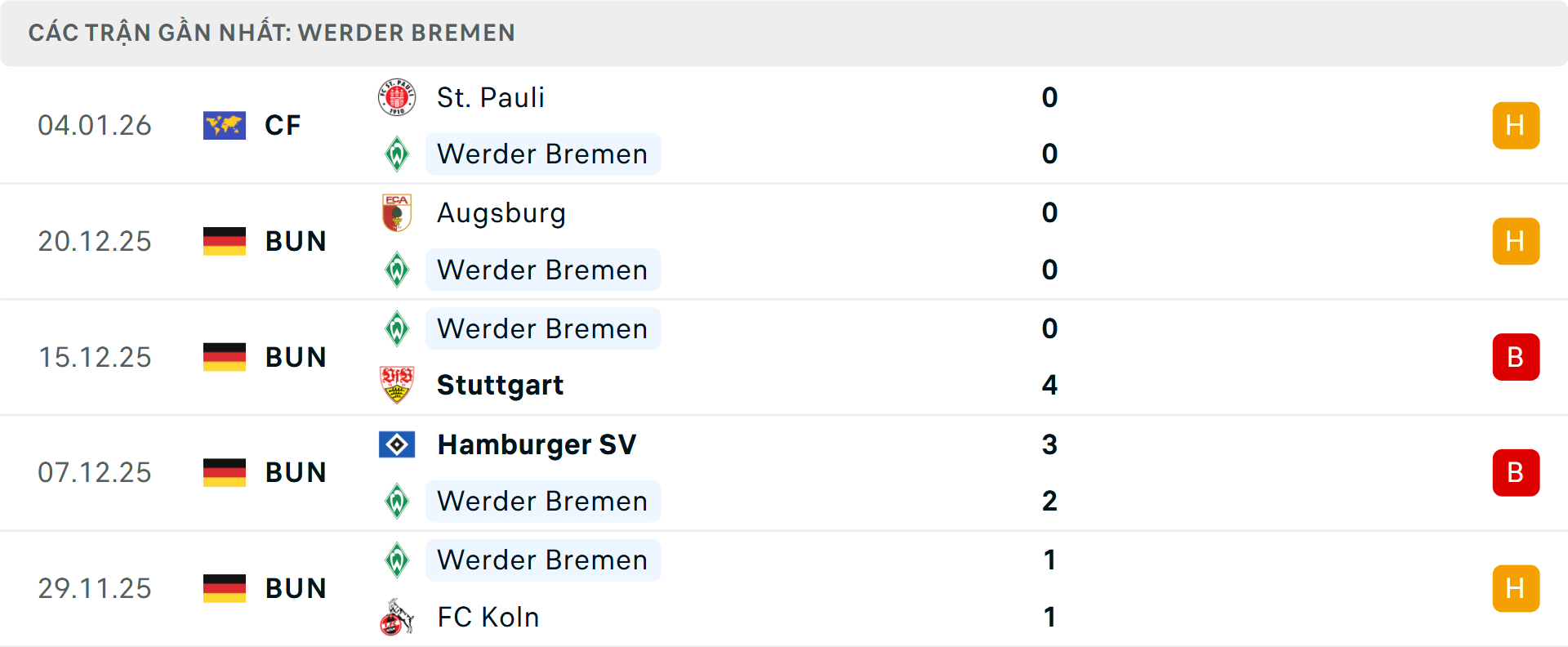The width and height of the screenshot is (1568, 647).
Task: Open the Stuttgart team page link
Action: [500, 385]
